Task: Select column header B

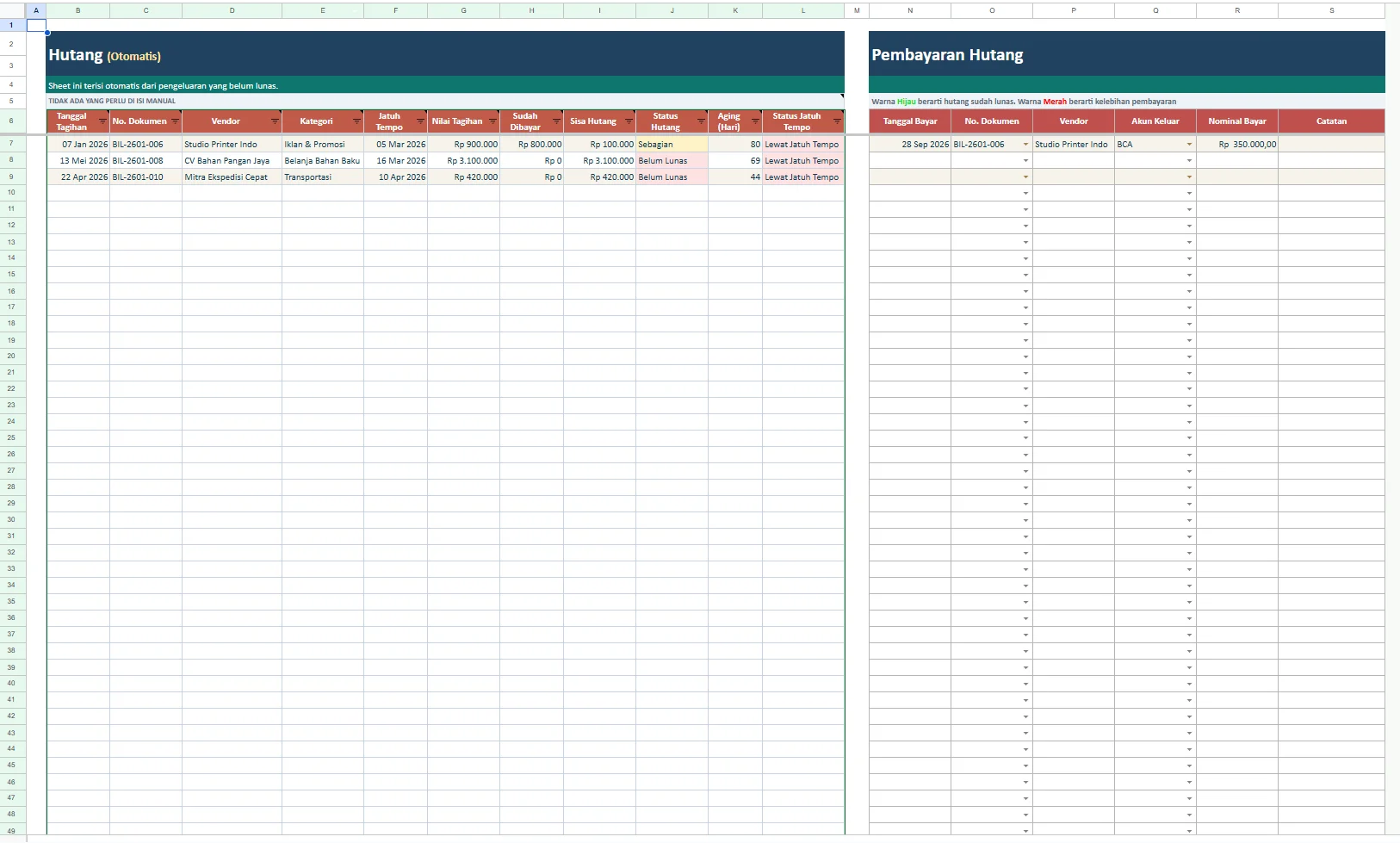Action: pyautogui.click(x=78, y=10)
